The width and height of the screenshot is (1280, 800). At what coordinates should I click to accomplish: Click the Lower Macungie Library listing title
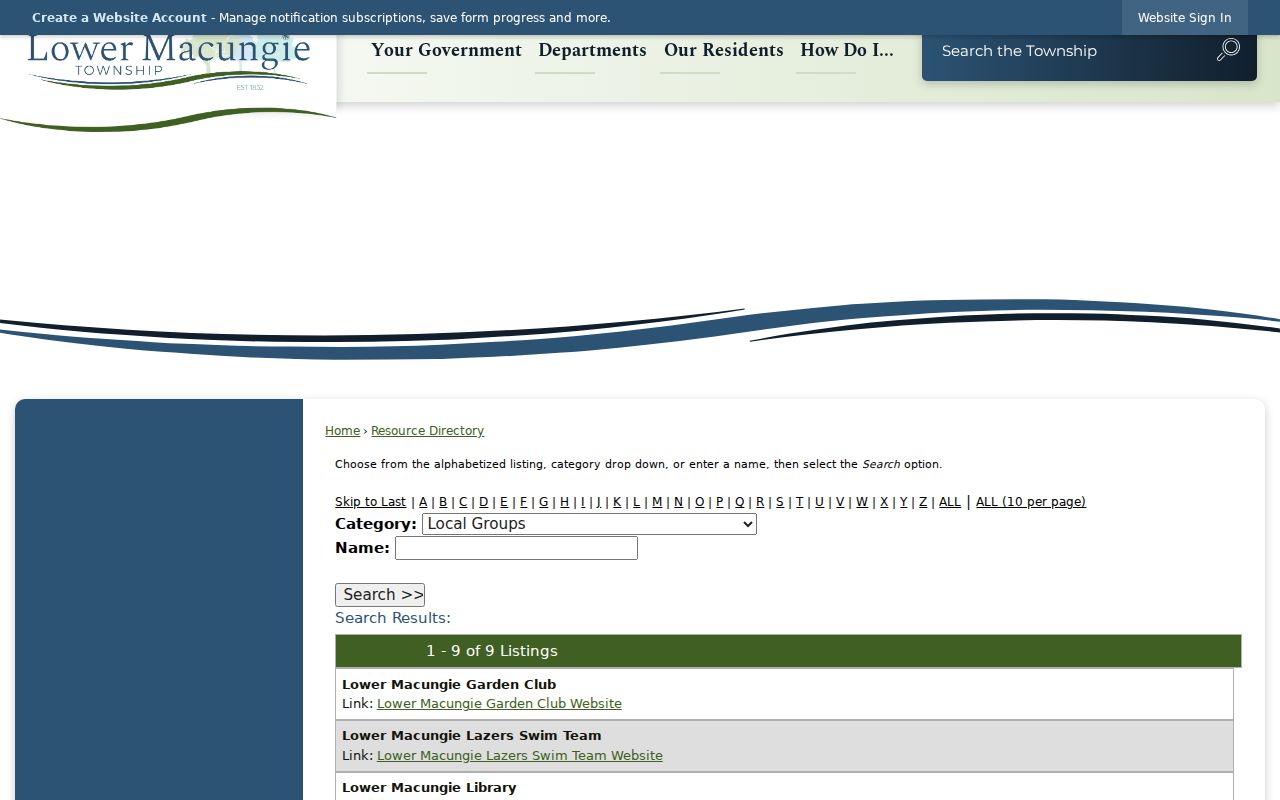(x=429, y=788)
